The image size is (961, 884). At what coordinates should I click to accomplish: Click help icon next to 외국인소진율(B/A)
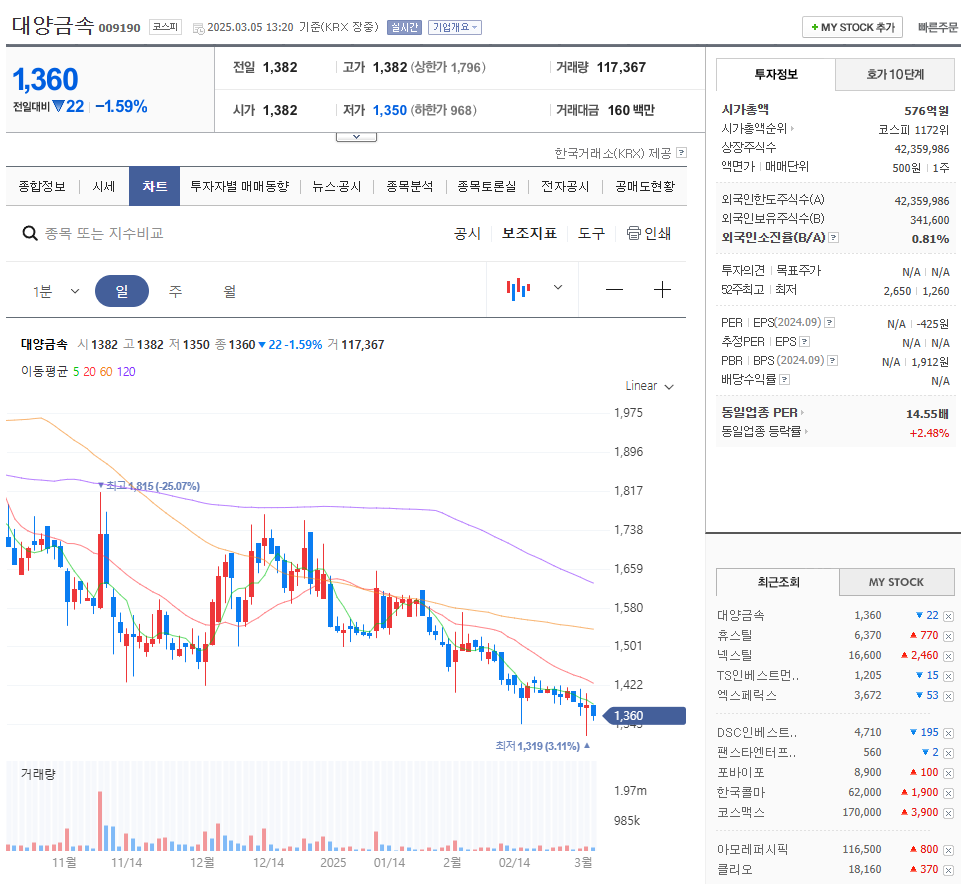click(833, 238)
